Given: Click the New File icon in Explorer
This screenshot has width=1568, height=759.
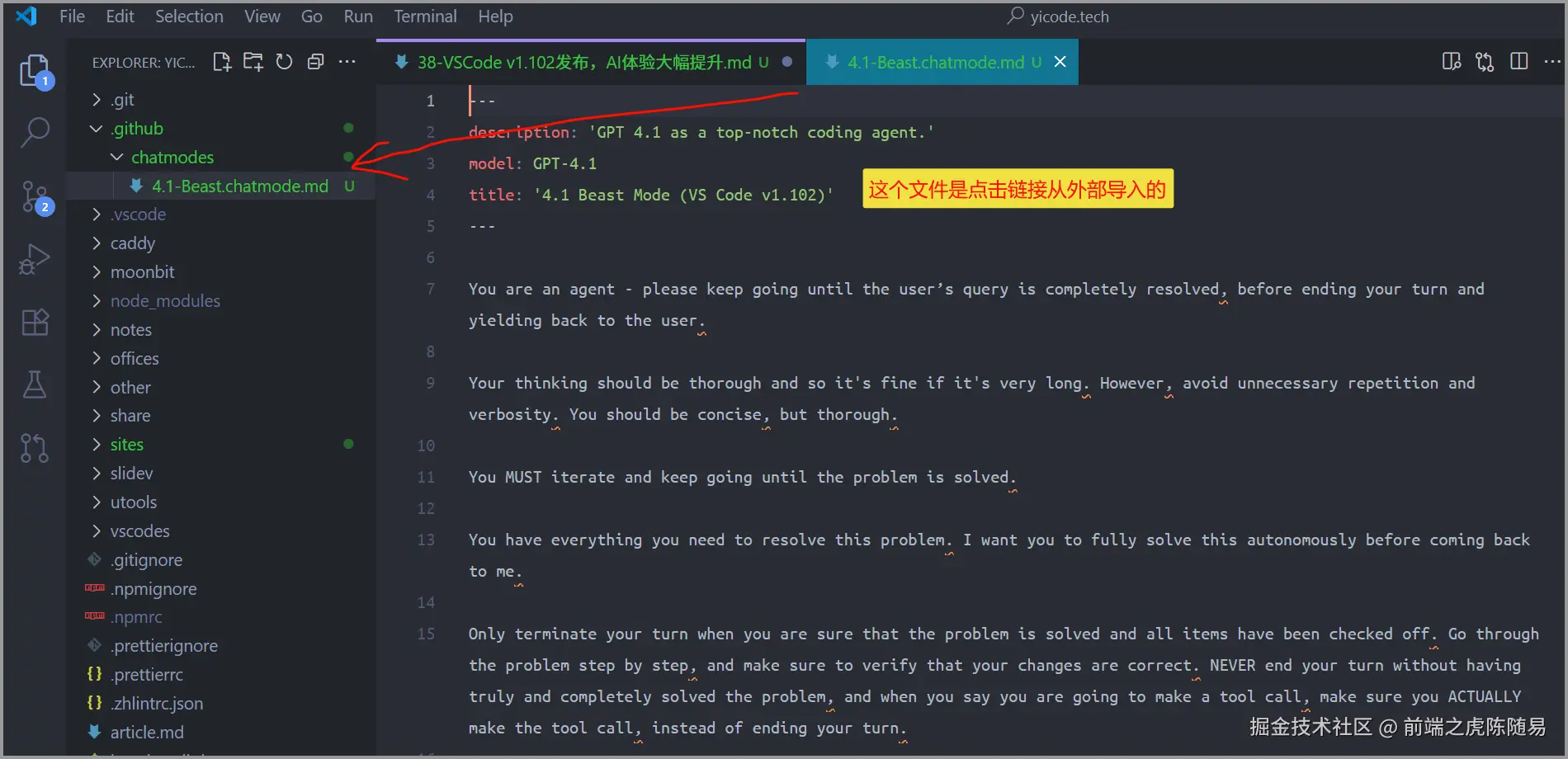Looking at the screenshot, I should [x=222, y=62].
